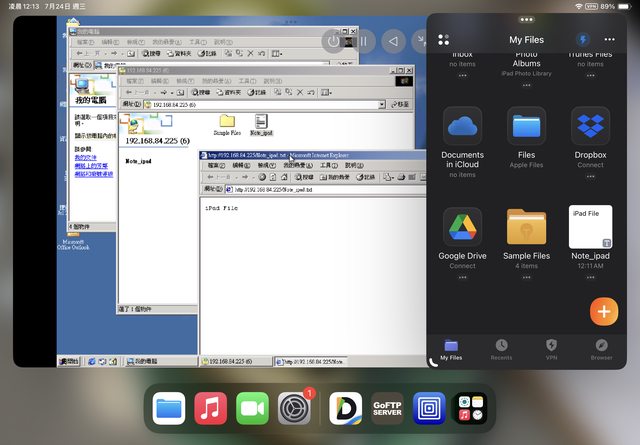Pause the remote session overlay control
640x445 pixels.
(x=364, y=41)
